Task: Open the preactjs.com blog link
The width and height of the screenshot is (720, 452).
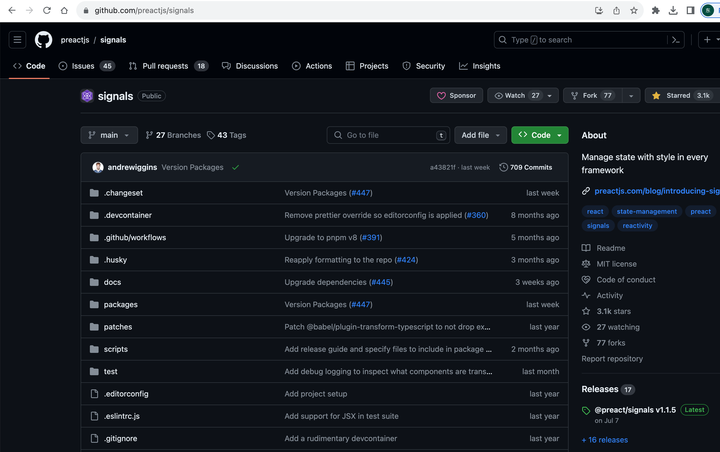Action: tap(657, 191)
